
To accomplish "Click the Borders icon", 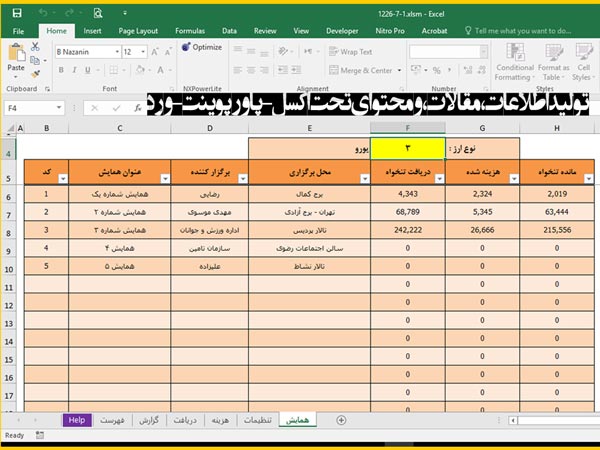I will 114,70.
